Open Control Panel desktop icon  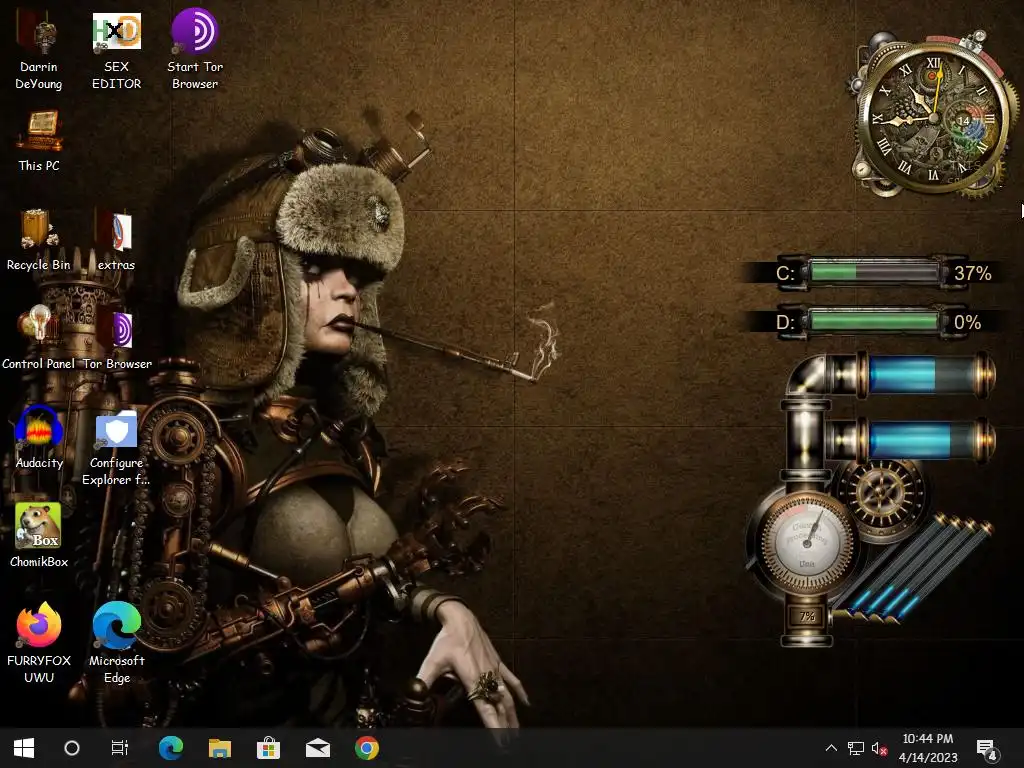pos(39,340)
